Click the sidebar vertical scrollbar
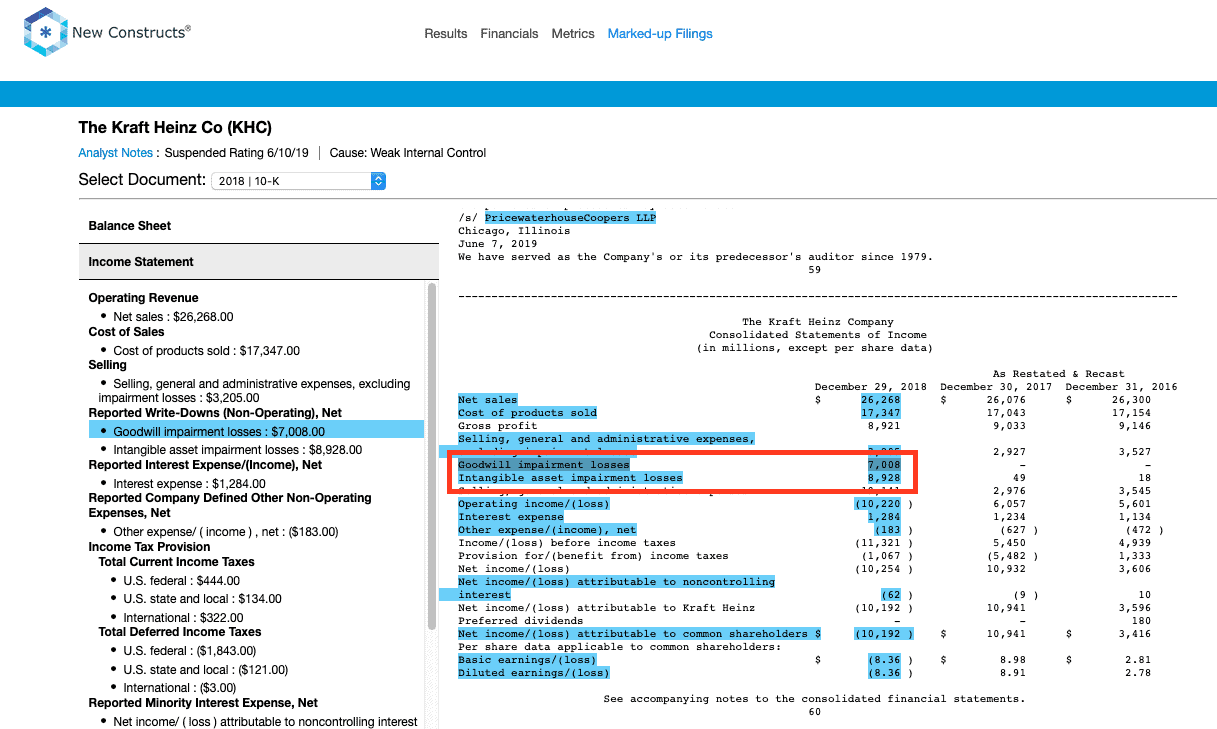This screenshot has width=1217, height=729. 432,456
